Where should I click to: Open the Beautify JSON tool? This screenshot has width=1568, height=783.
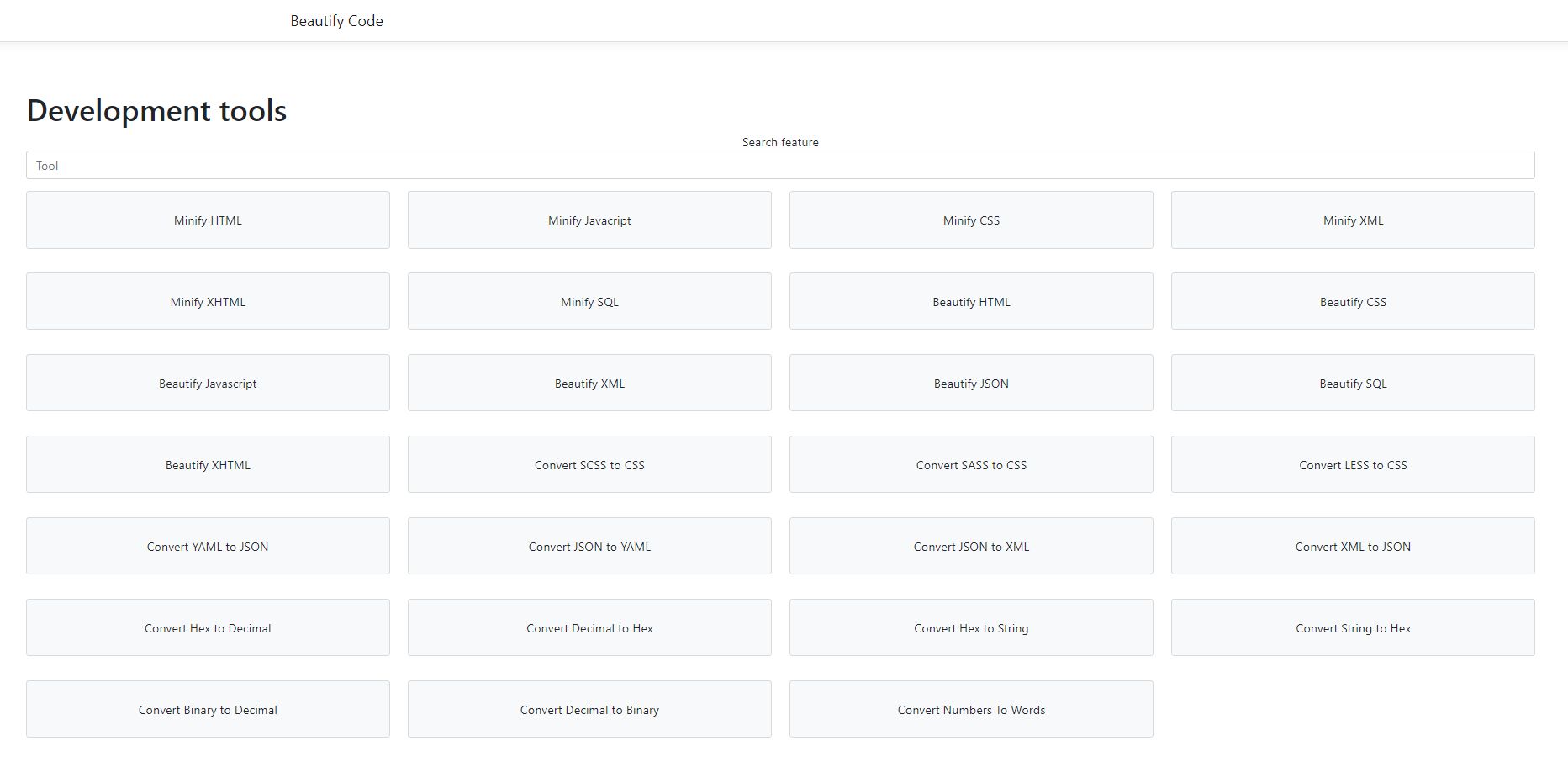[971, 383]
